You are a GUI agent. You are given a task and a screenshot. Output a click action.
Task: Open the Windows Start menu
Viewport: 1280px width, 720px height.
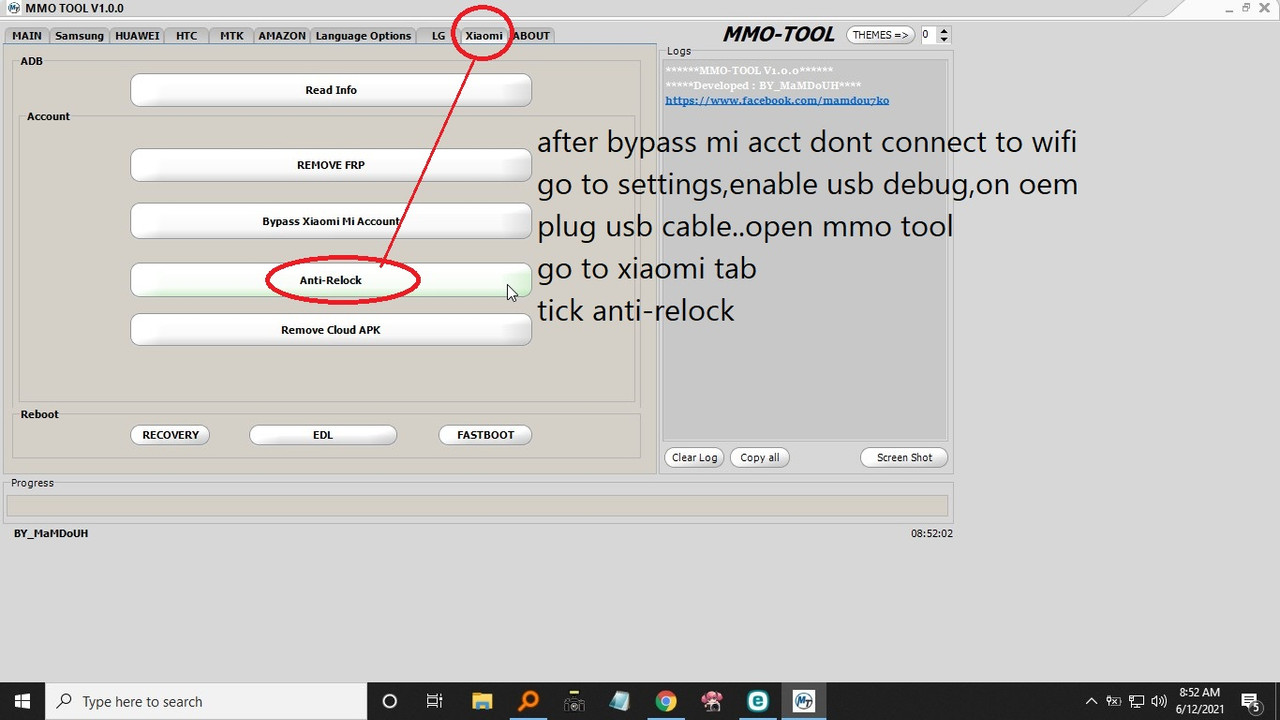(x=23, y=701)
